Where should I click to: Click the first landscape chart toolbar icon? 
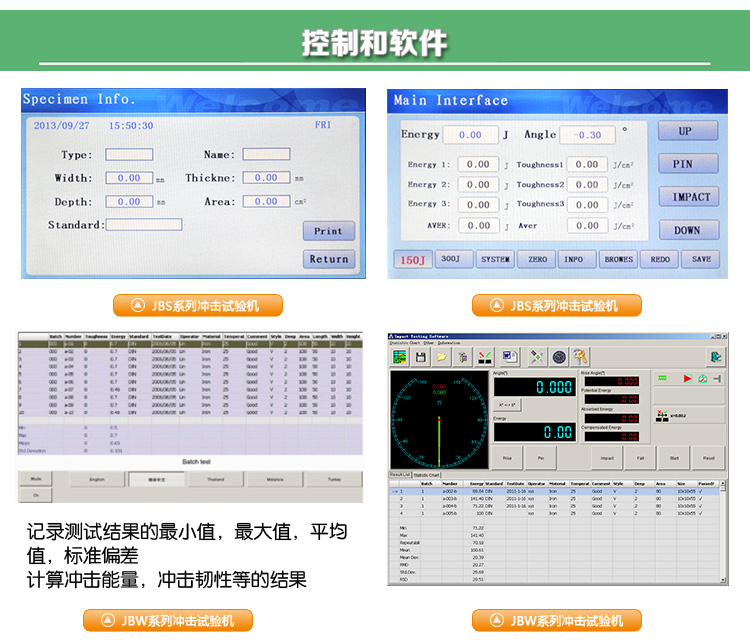(x=400, y=356)
